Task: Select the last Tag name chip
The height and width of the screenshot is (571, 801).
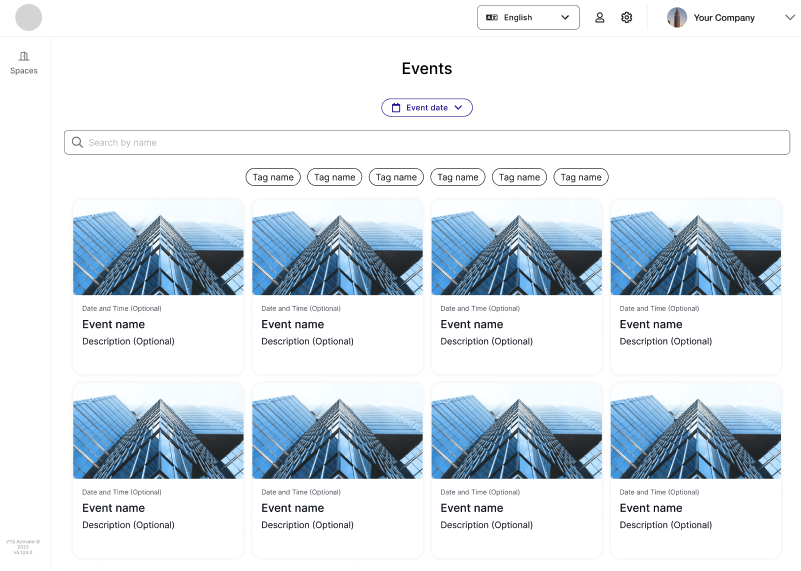Action: click(x=581, y=177)
